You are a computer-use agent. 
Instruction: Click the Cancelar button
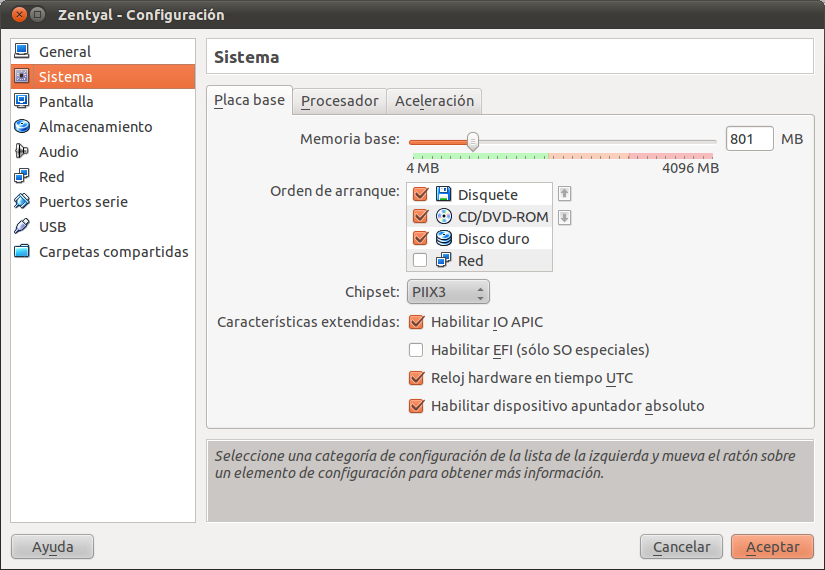tap(681, 547)
